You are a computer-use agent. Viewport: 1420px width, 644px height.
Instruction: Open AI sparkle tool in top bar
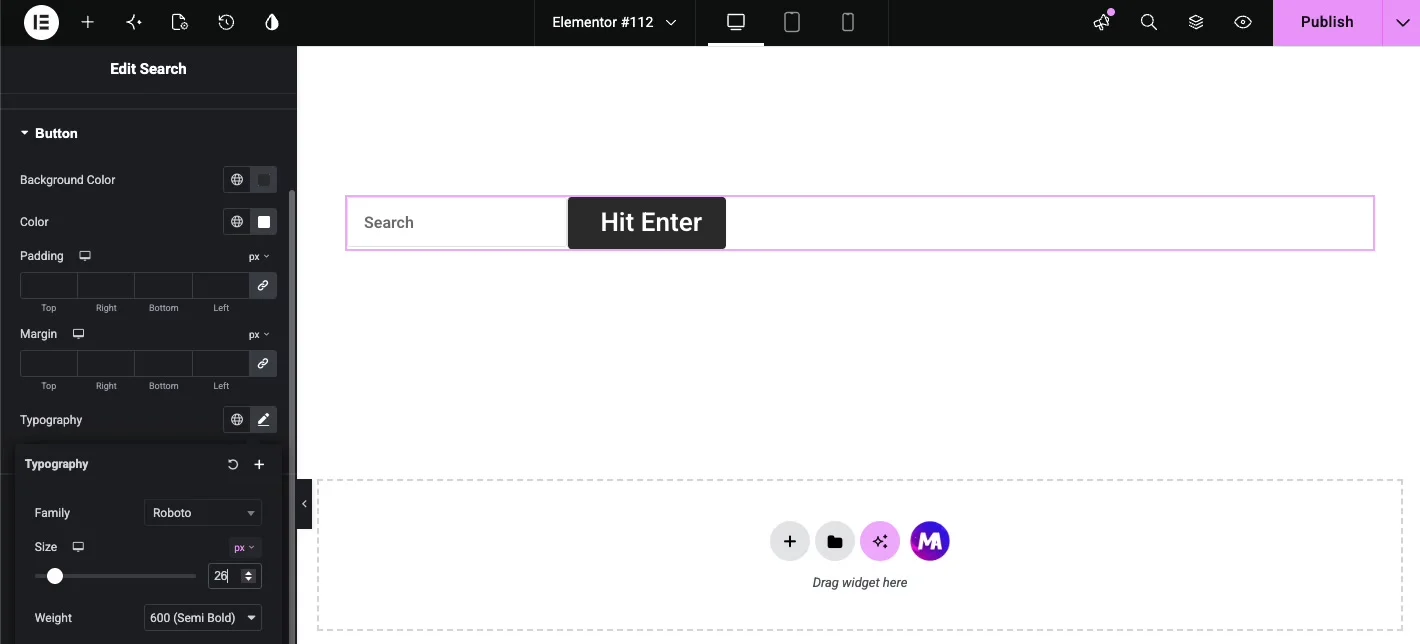(134, 22)
